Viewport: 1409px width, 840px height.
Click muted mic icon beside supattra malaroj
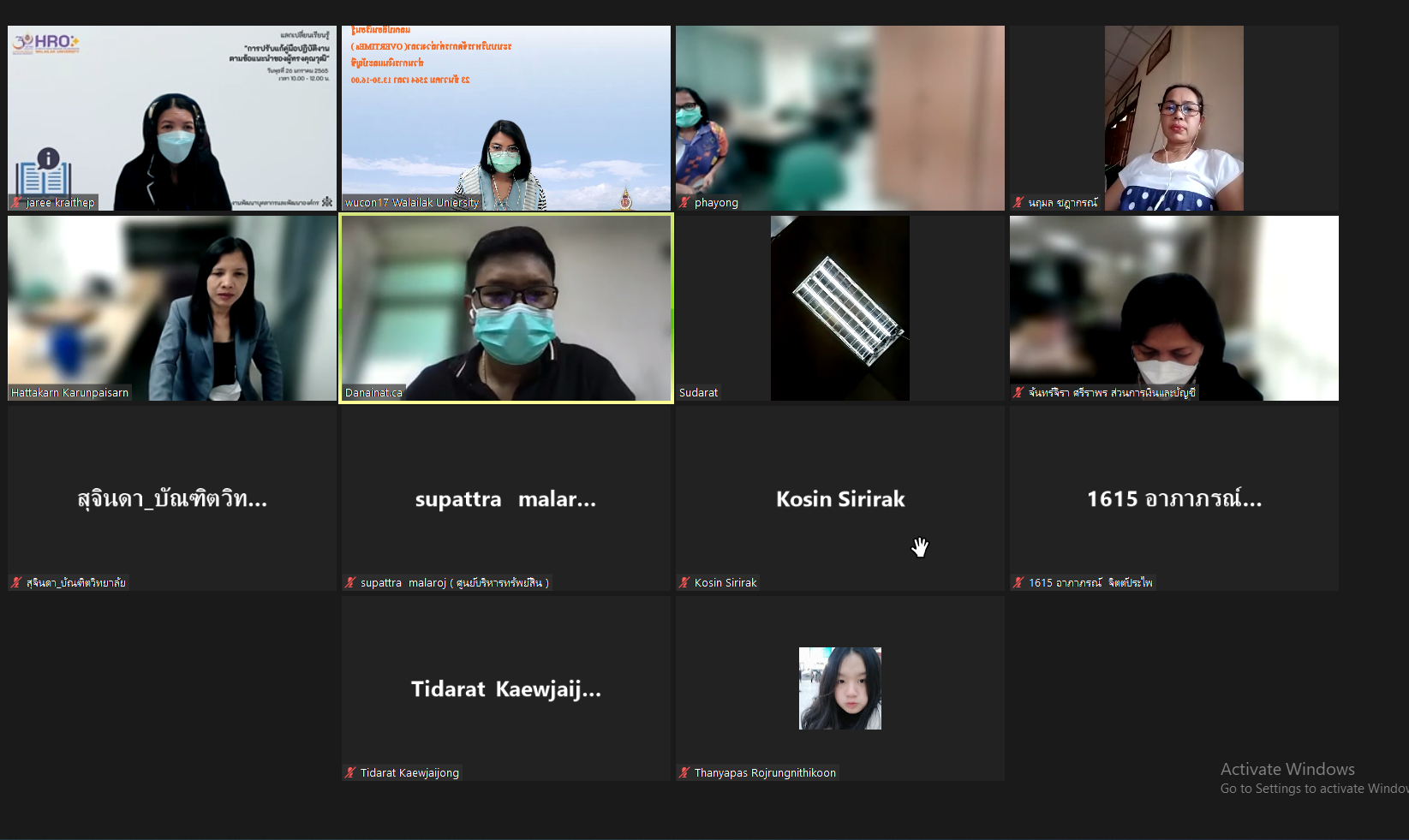350,583
